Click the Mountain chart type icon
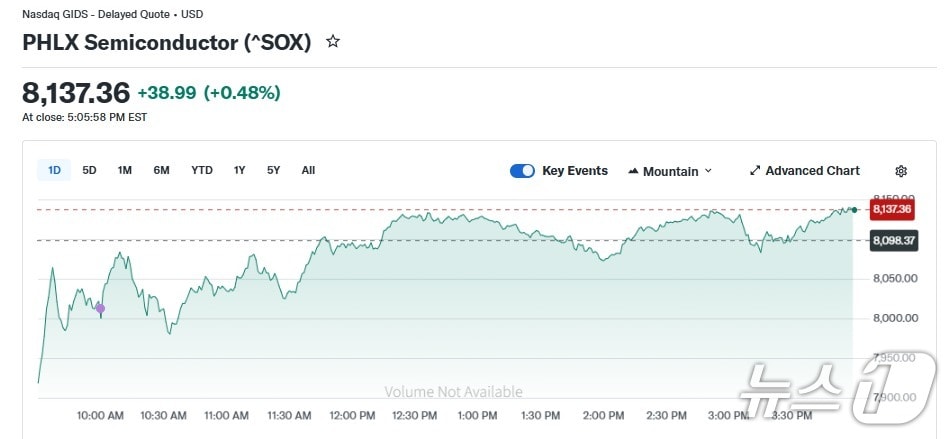Image resolution: width=951 pixels, height=439 pixels. pos(633,171)
